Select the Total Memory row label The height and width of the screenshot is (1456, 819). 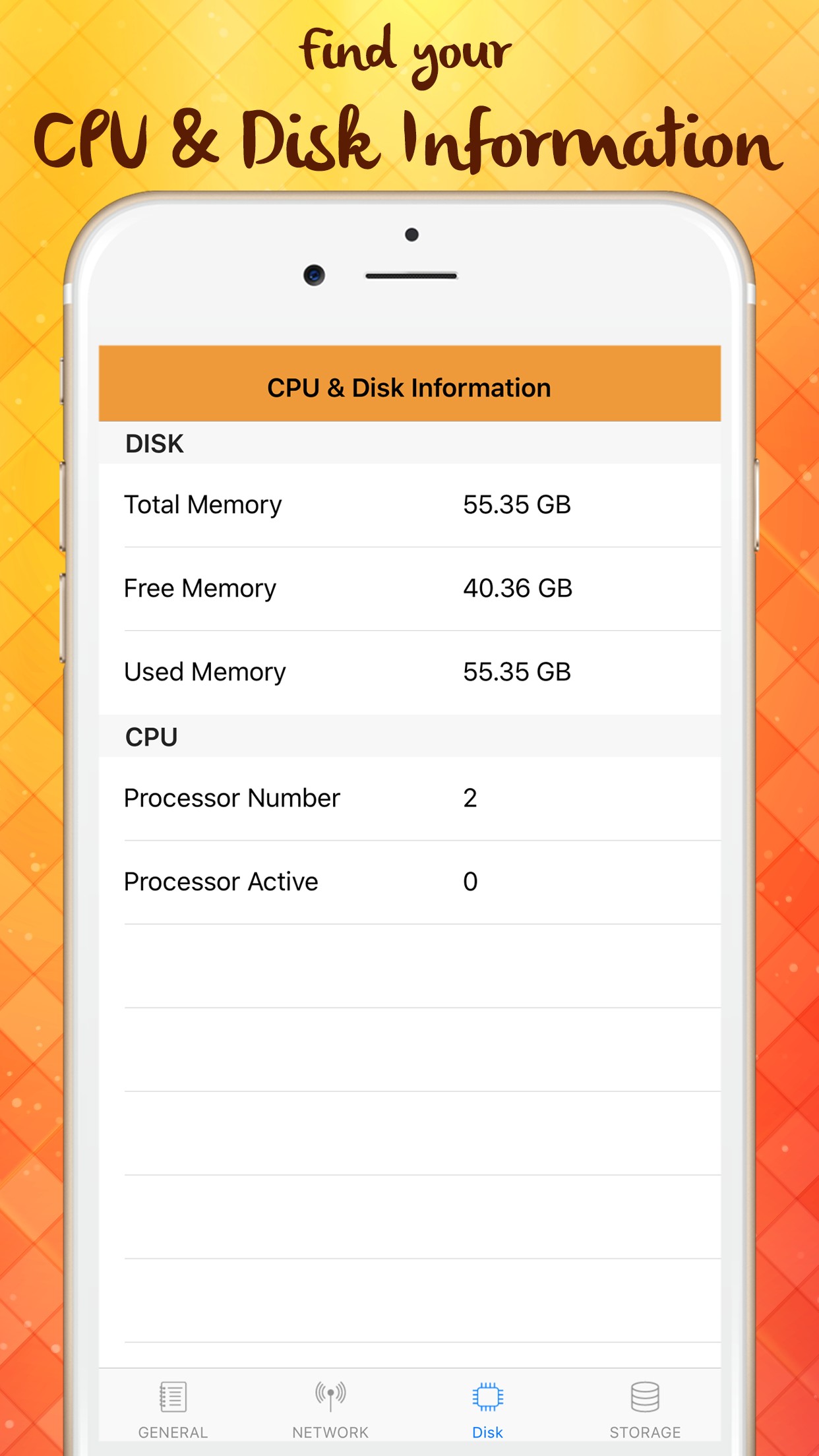[x=203, y=505]
